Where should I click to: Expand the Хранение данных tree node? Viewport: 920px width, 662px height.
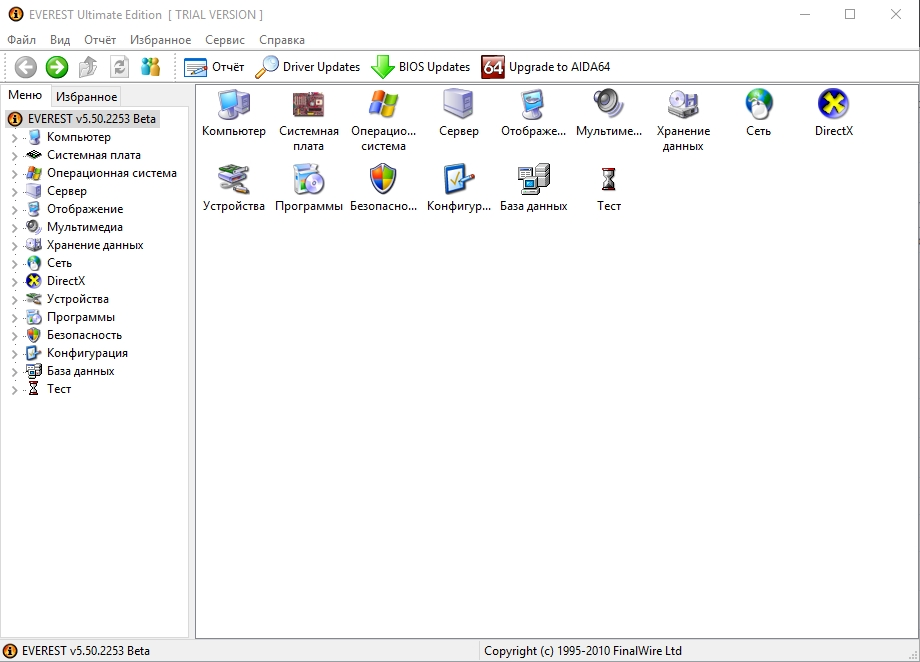15,245
